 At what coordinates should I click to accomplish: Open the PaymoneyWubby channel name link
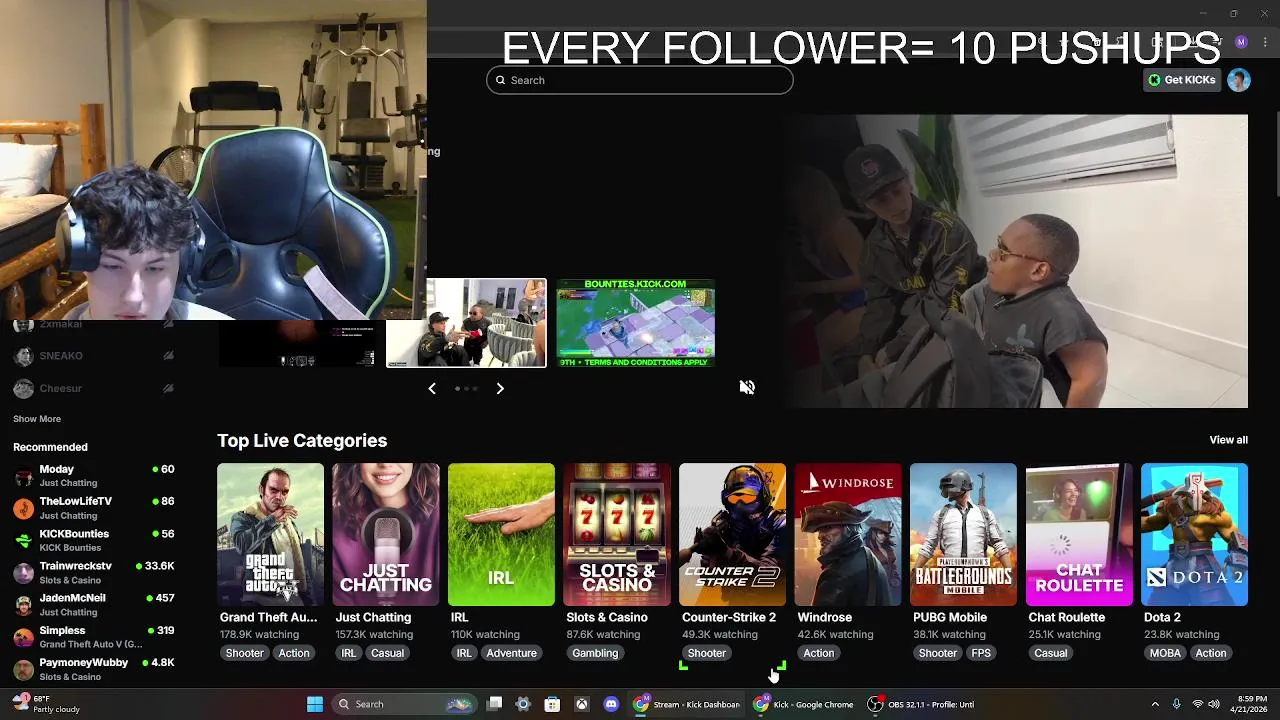point(84,663)
